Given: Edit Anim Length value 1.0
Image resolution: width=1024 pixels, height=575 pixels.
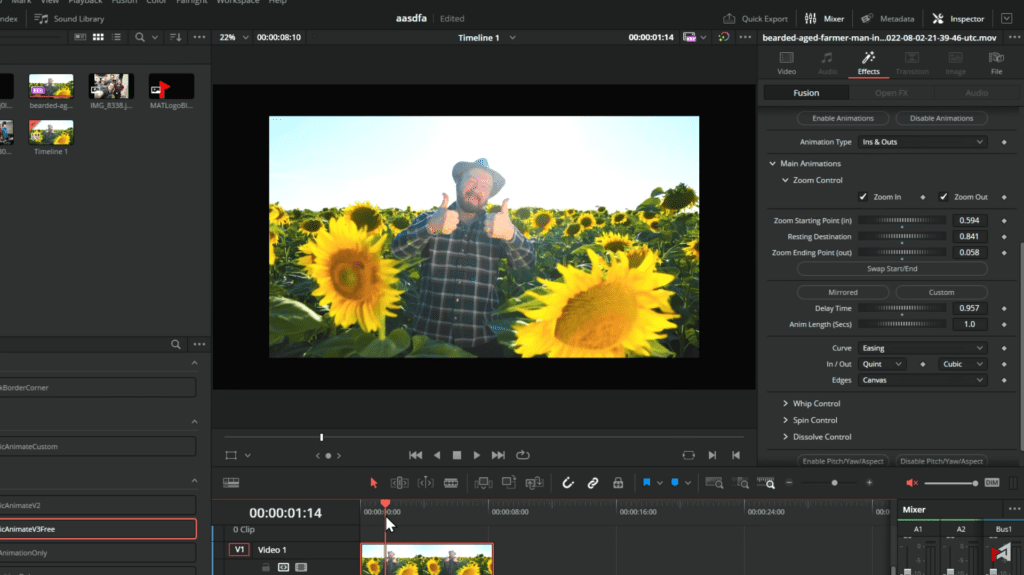Looking at the screenshot, I should tap(969, 324).
